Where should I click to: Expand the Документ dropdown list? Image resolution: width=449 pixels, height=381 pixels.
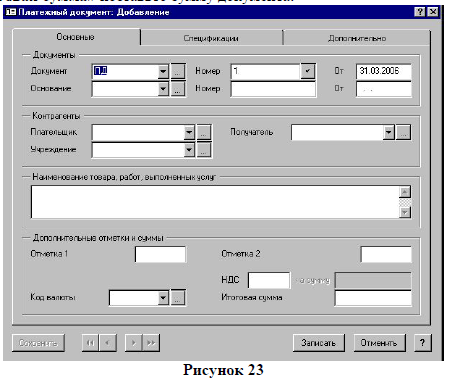click(x=163, y=71)
